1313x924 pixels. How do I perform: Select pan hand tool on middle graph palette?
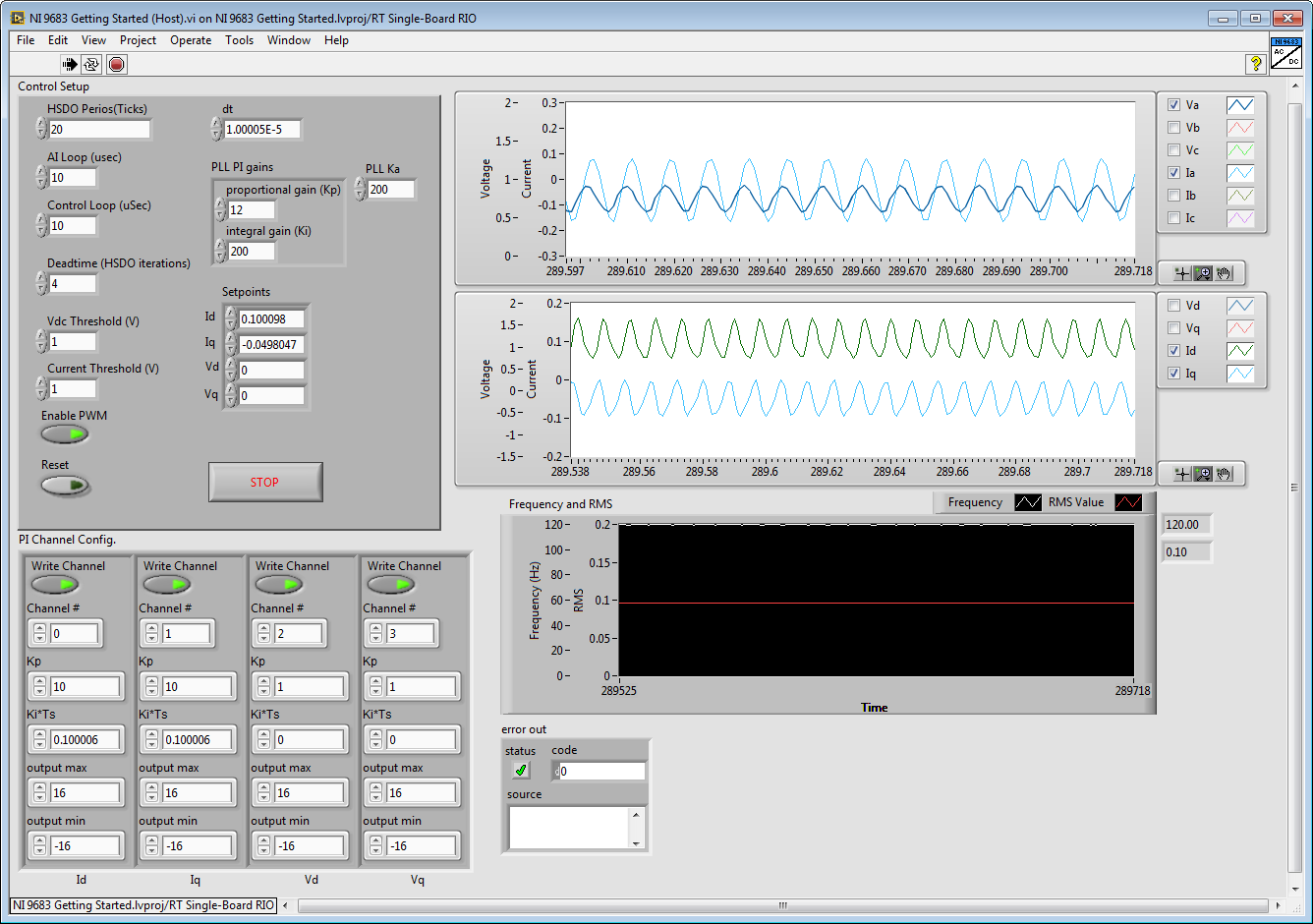tap(1224, 474)
